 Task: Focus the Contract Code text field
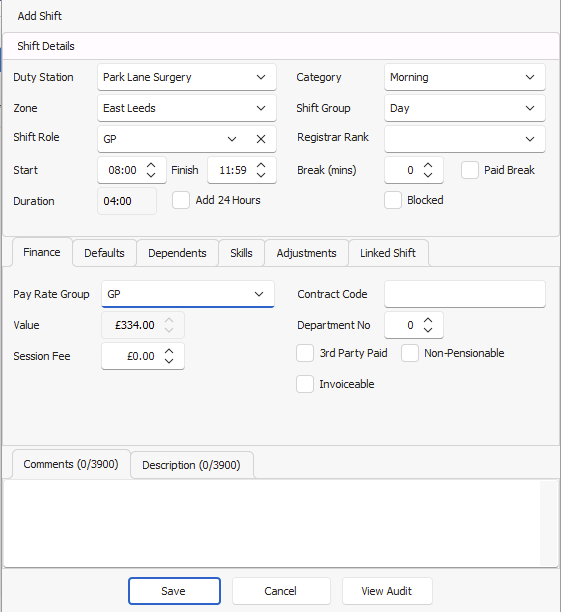[465, 294]
